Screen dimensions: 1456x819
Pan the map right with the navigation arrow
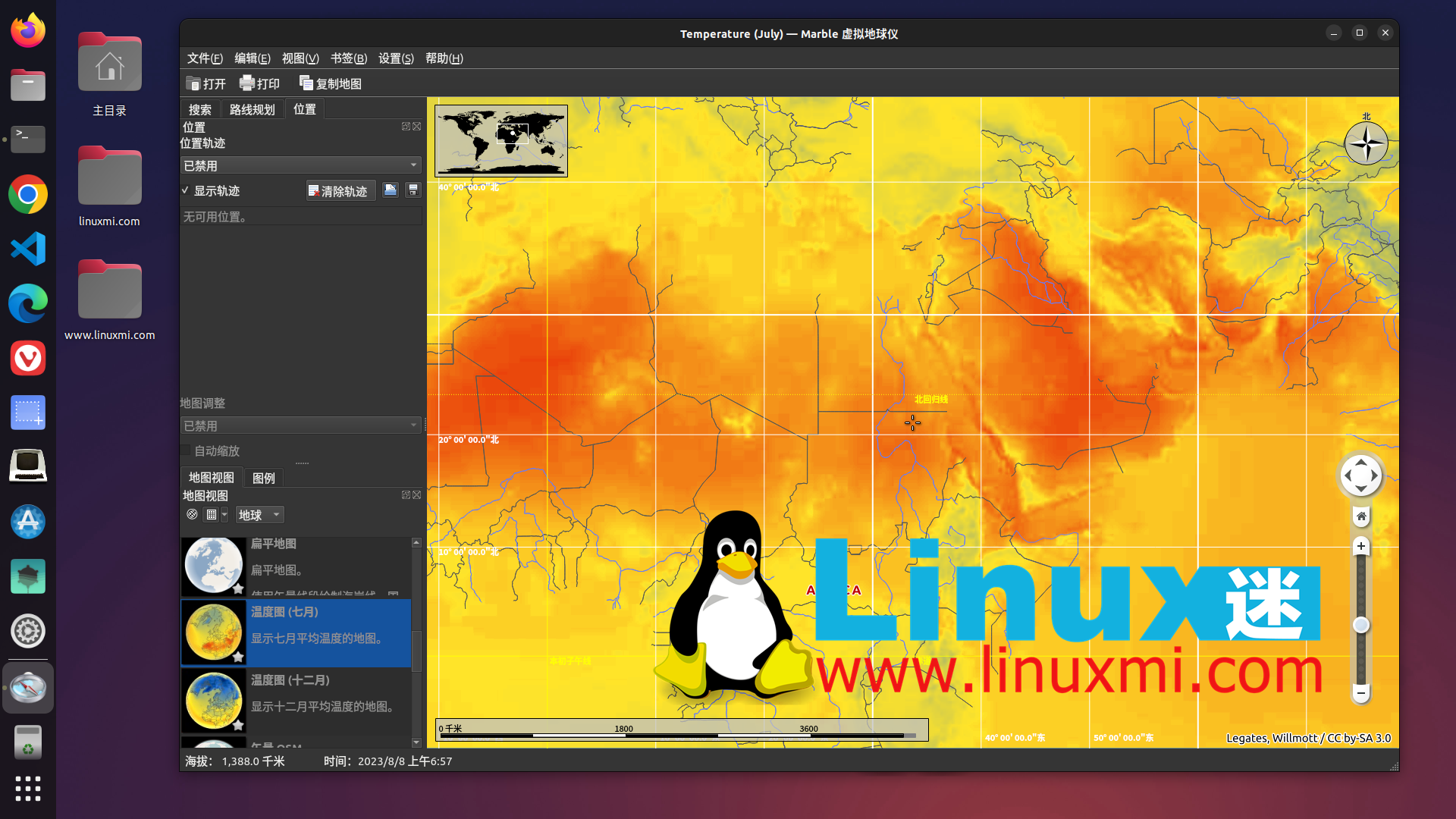click(1375, 476)
